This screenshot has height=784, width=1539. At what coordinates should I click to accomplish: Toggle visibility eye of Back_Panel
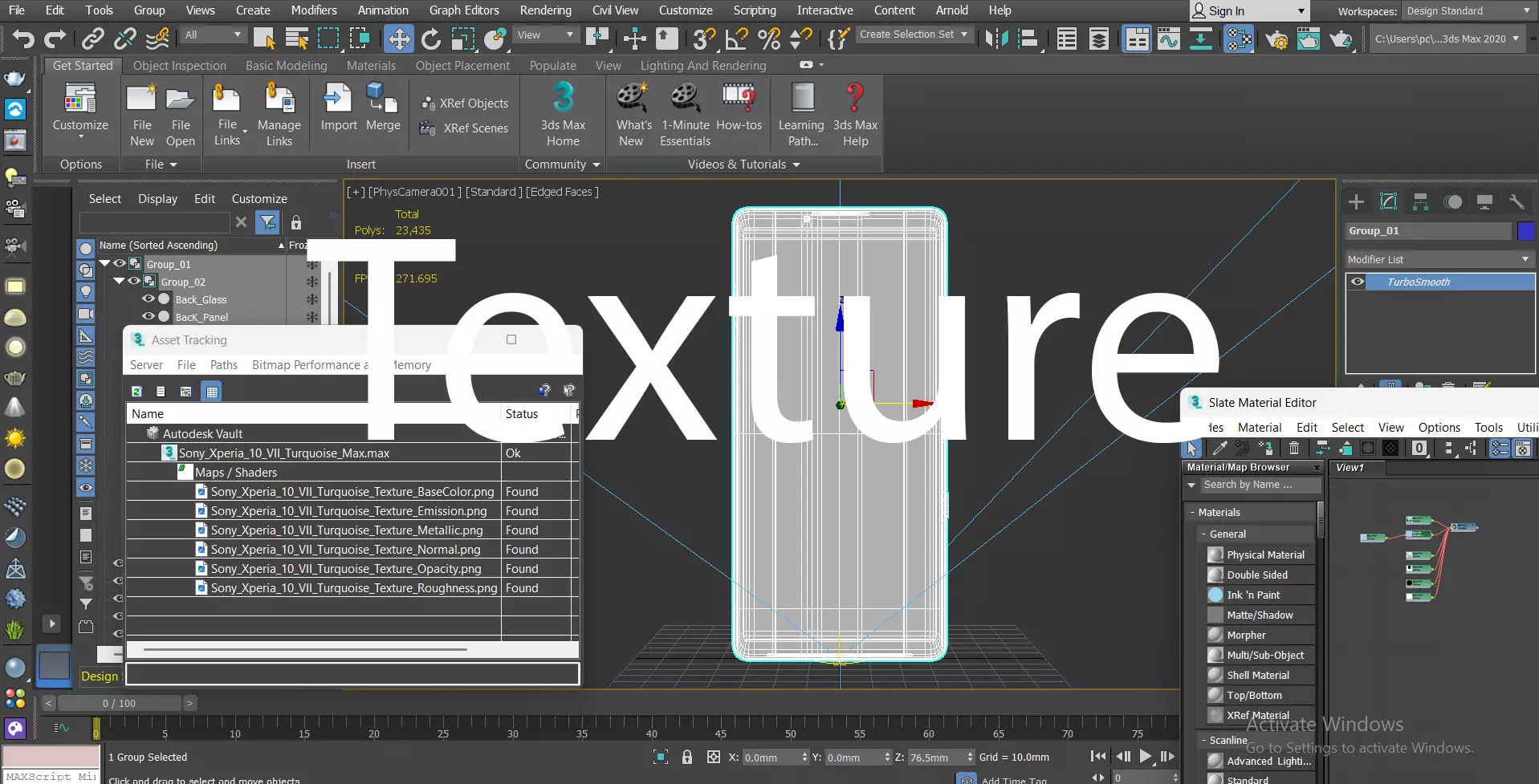[x=148, y=316]
